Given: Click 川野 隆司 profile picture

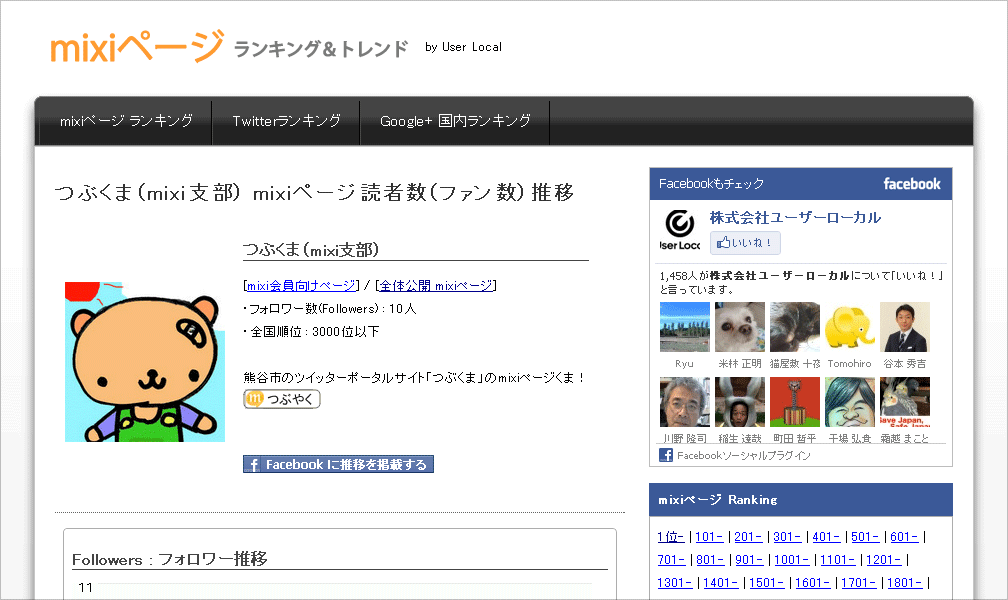Looking at the screenshot, I should click(x=685, y=402).
